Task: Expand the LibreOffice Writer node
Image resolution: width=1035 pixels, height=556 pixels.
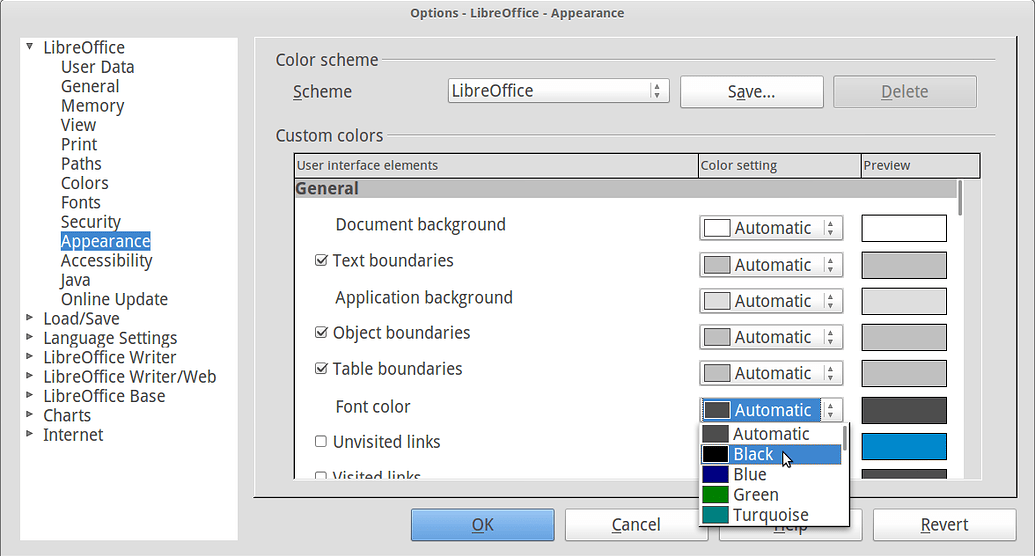Action: (x=30, y=356)
